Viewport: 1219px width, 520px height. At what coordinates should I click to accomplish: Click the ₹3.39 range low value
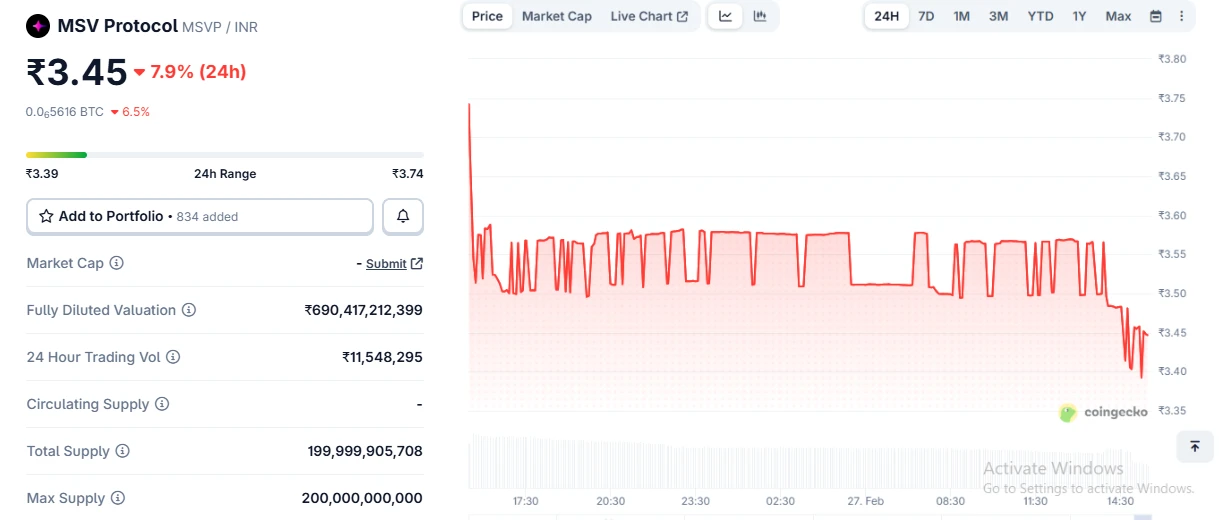point(42,174)
